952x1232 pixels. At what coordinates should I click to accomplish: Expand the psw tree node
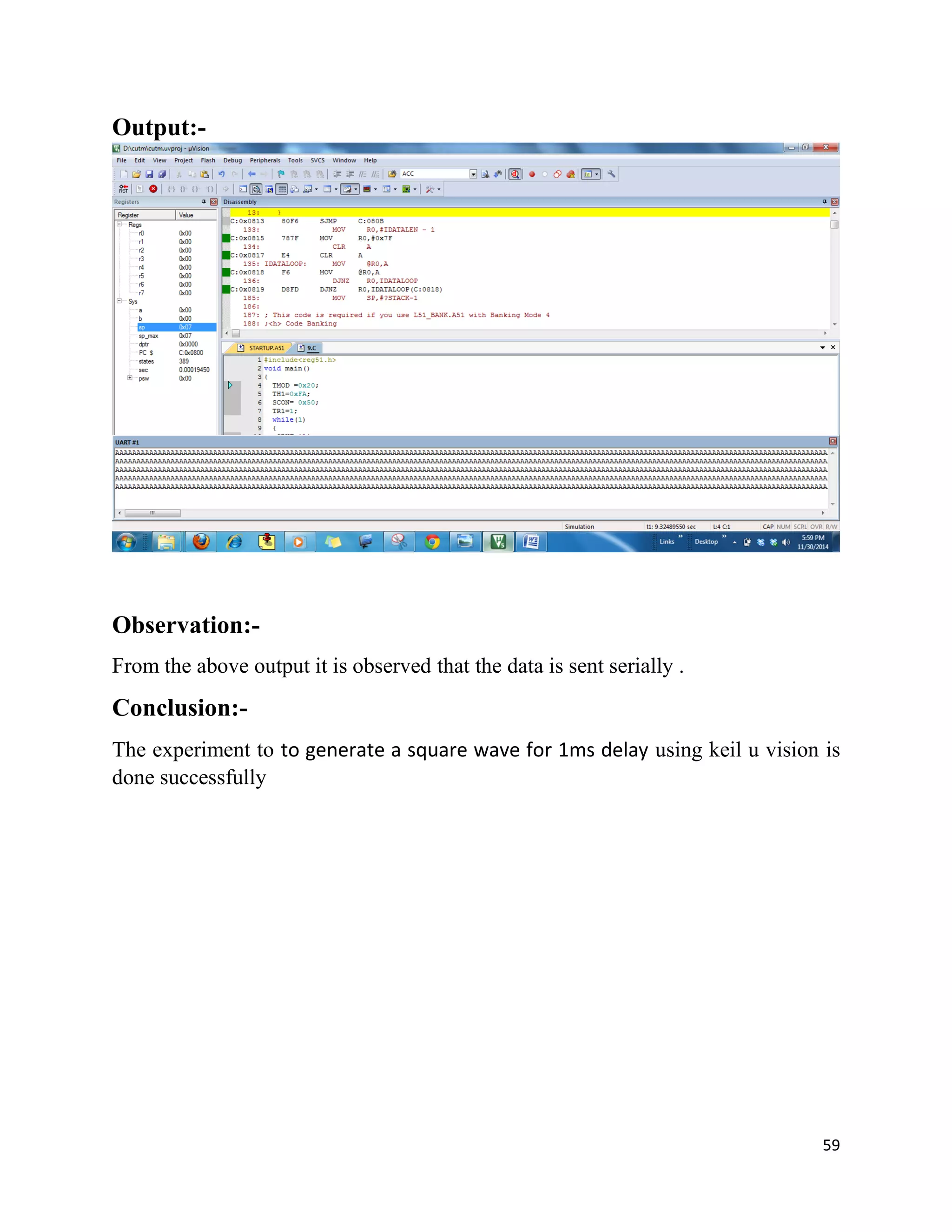click(x=130, y=378)
